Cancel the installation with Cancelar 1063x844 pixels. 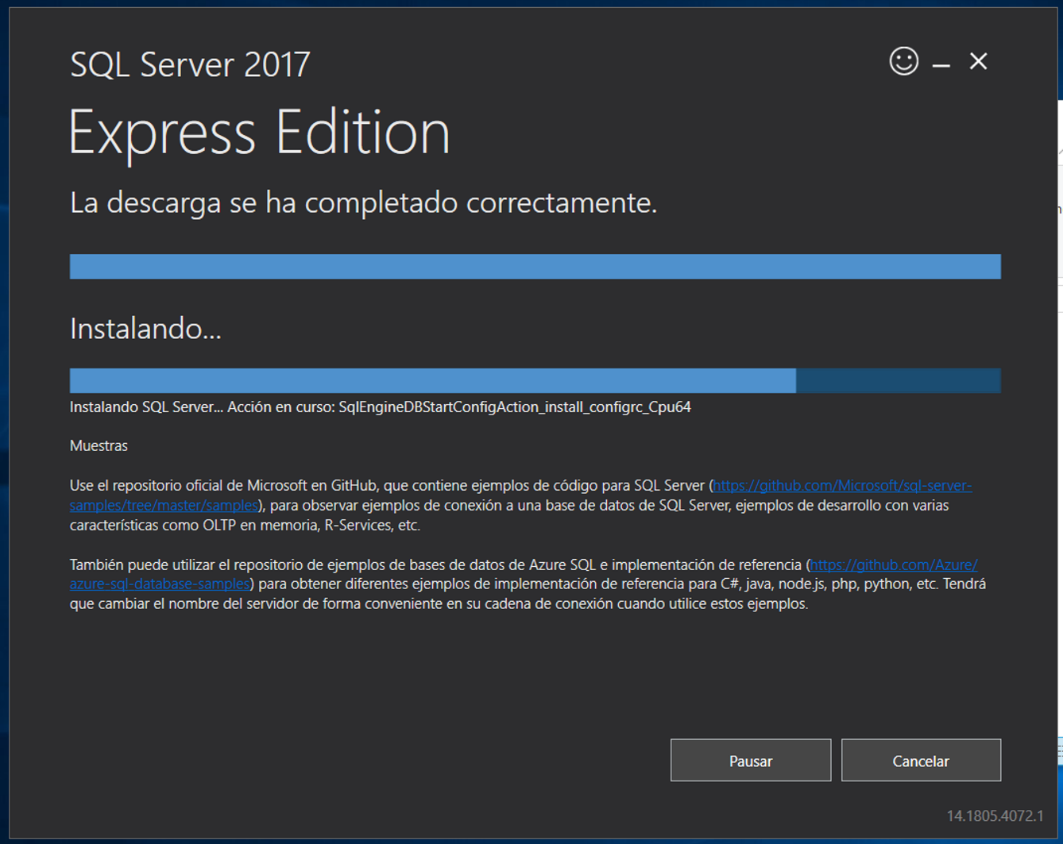point(920,760)
